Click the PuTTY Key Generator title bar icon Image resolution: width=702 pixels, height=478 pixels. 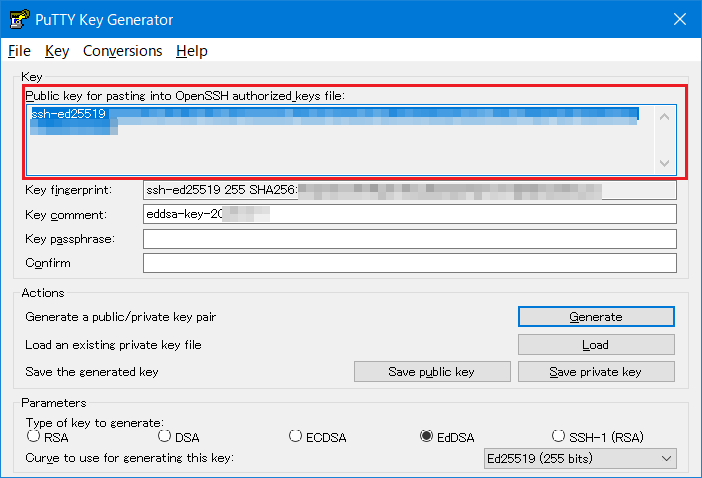19,20
